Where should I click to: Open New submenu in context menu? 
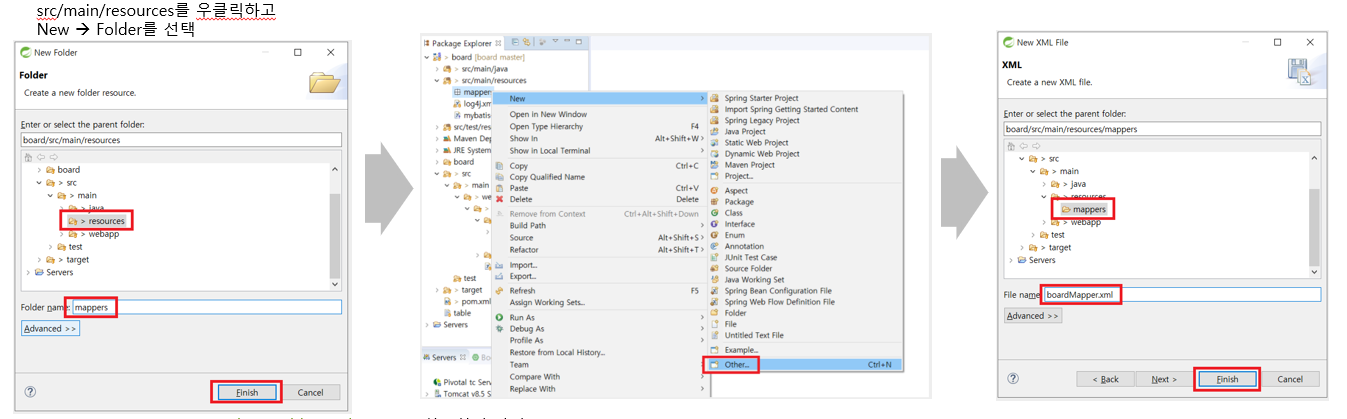[598, 98]
